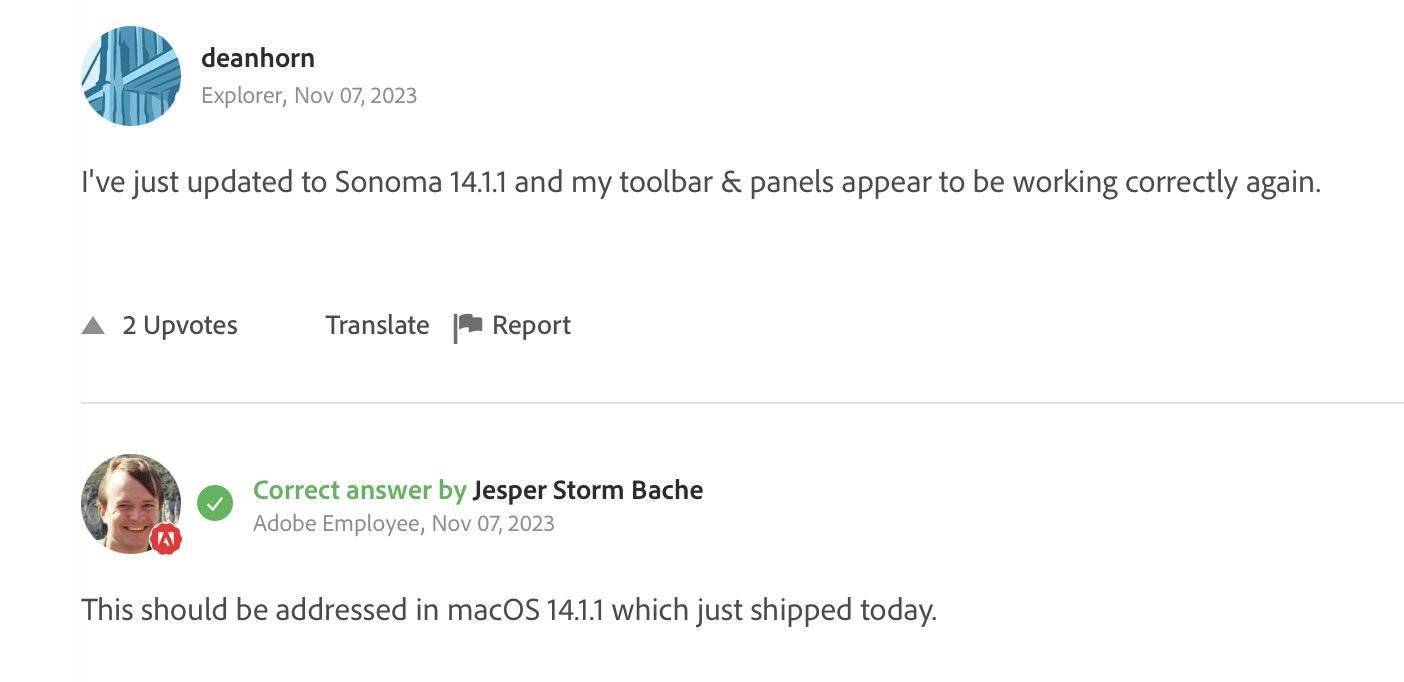
Task: Click the red Adobe badge on Jesper's avatar
Action: [166, 540]
